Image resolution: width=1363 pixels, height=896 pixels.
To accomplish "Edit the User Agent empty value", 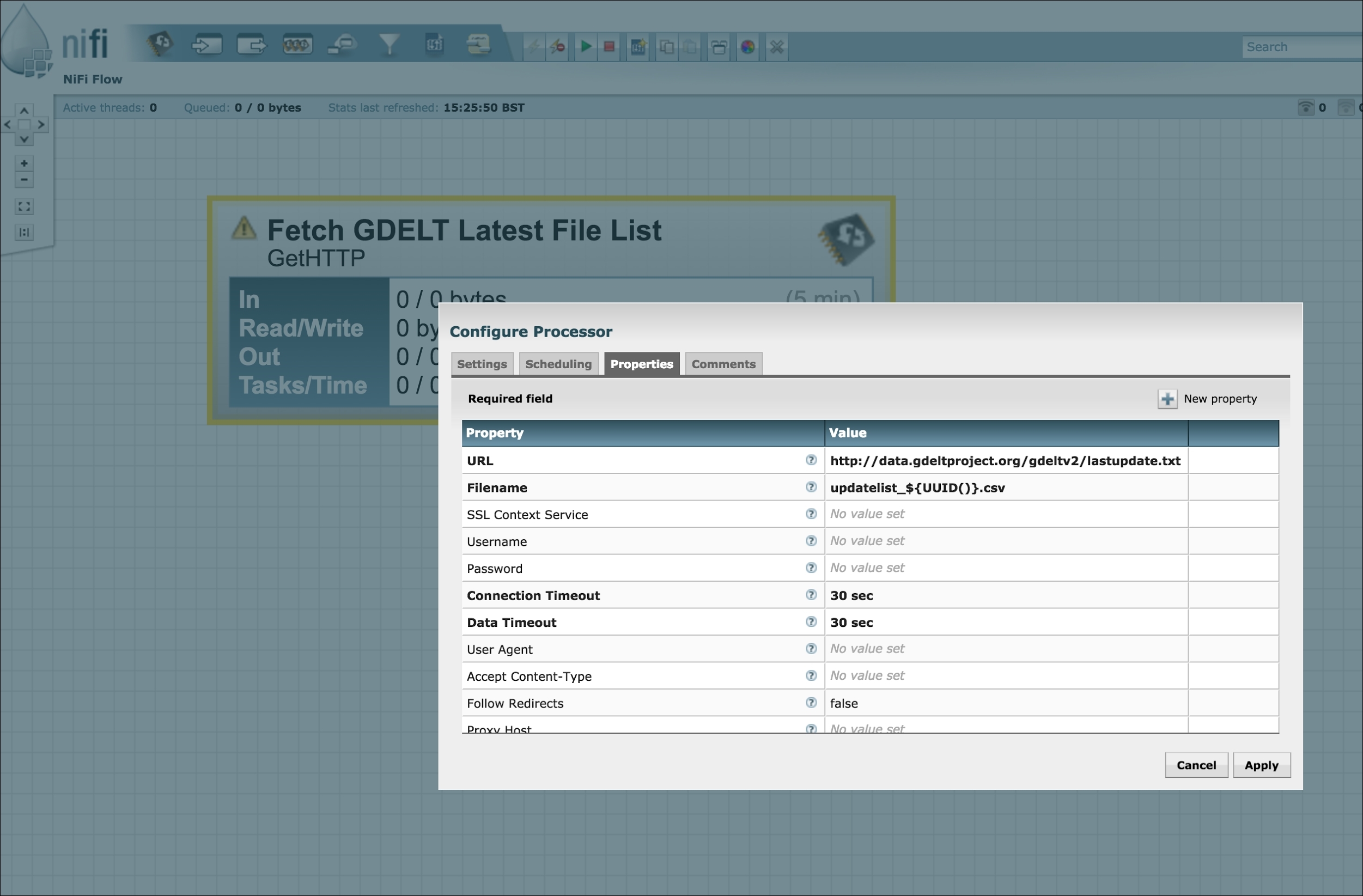I will 1006,649.
